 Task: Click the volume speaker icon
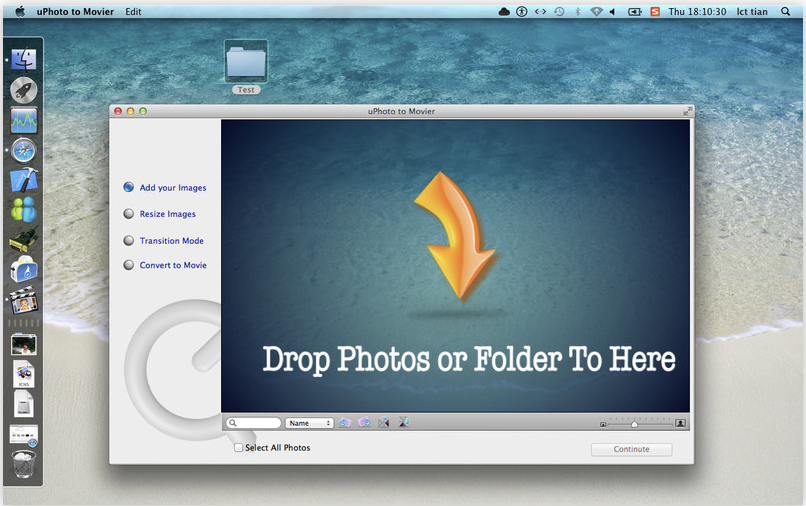tap(613, 11)
